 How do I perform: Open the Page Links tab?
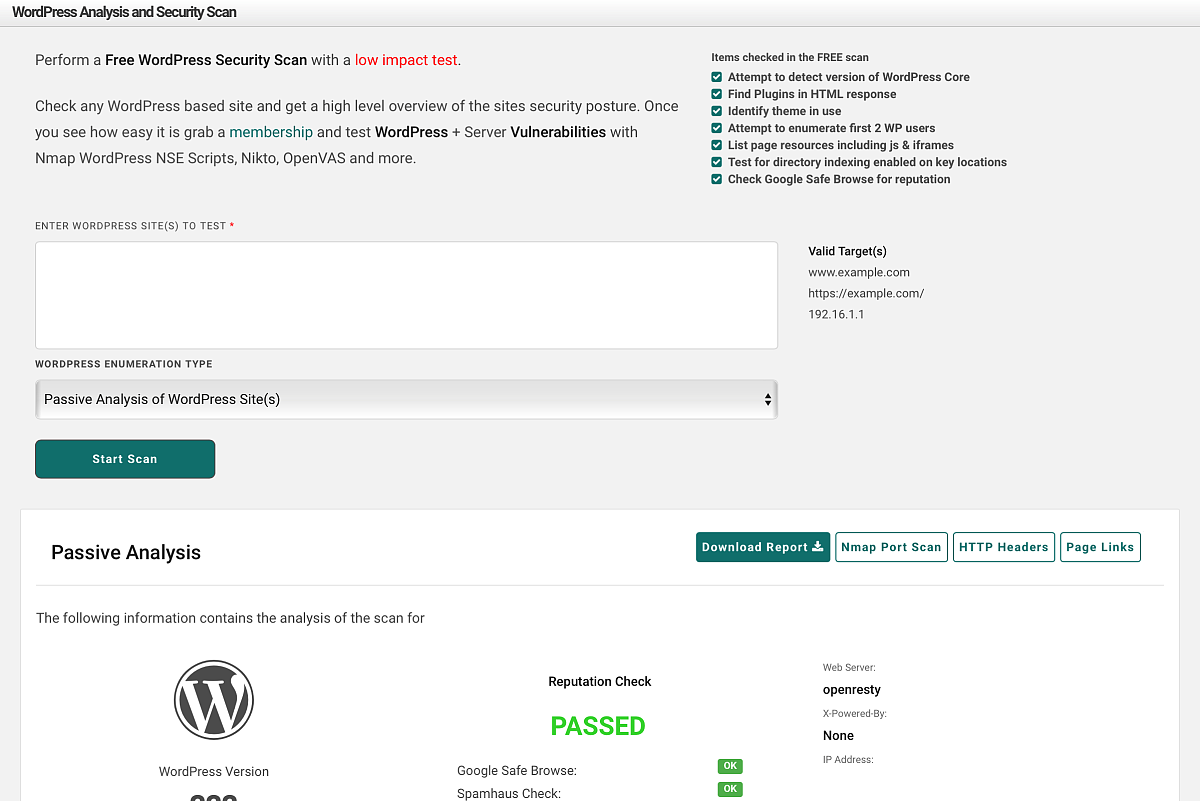[1100, 547]
